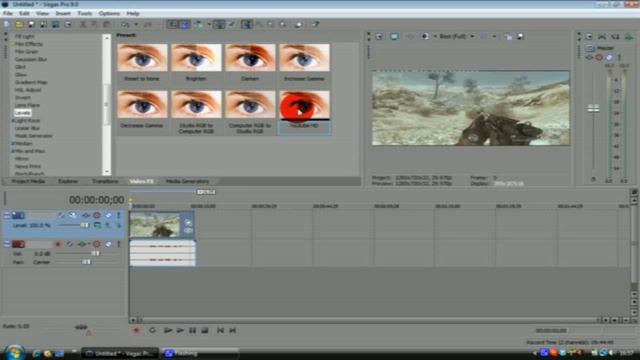Click the Open project folder icon

tap(19, 24)
